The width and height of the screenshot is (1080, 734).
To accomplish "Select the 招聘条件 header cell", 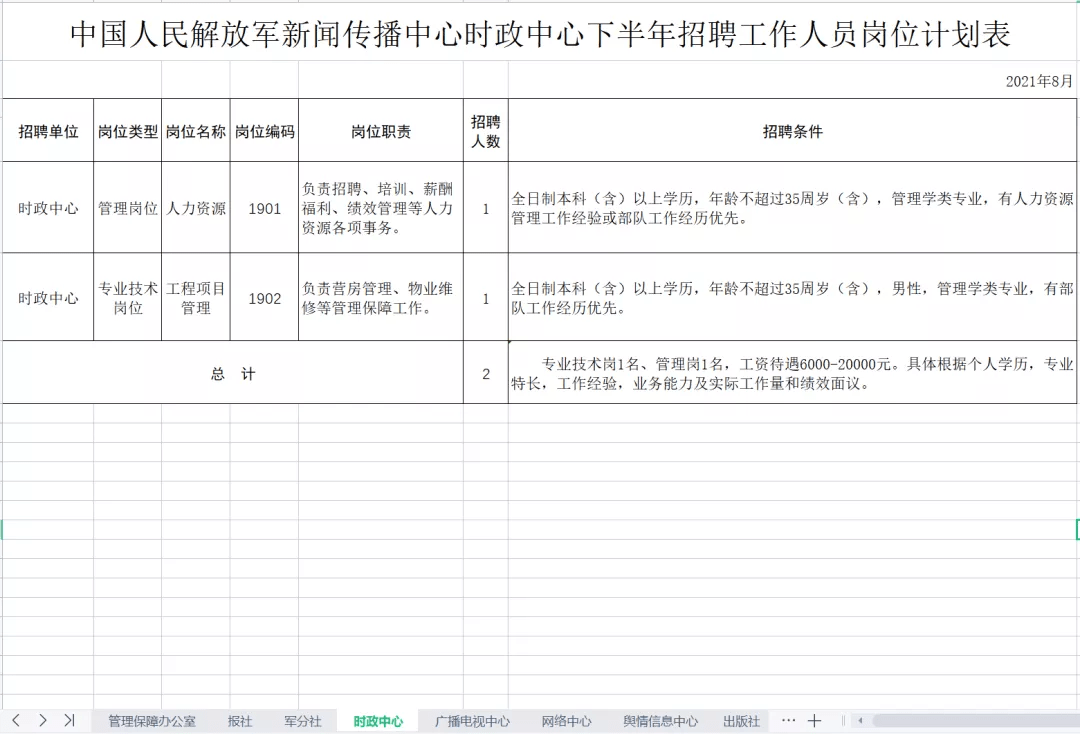I will point(792,131).
